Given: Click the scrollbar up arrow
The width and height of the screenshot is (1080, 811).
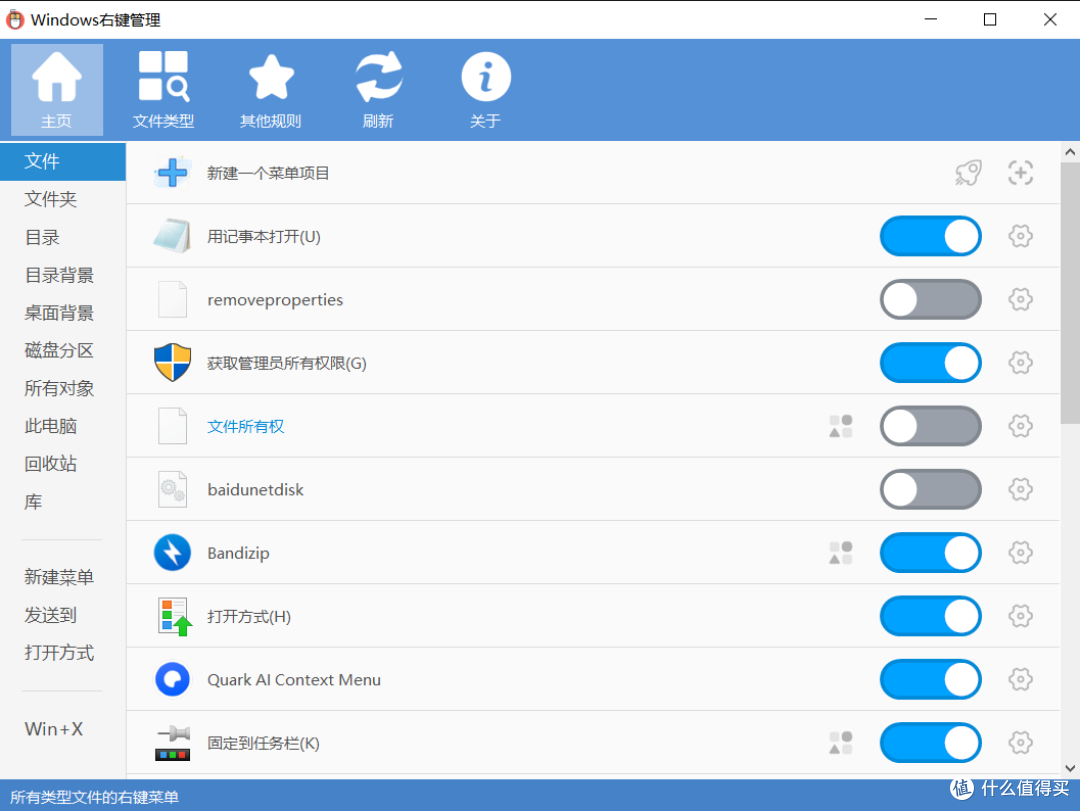Looking at the screenshot, I should click(1070, 152).
